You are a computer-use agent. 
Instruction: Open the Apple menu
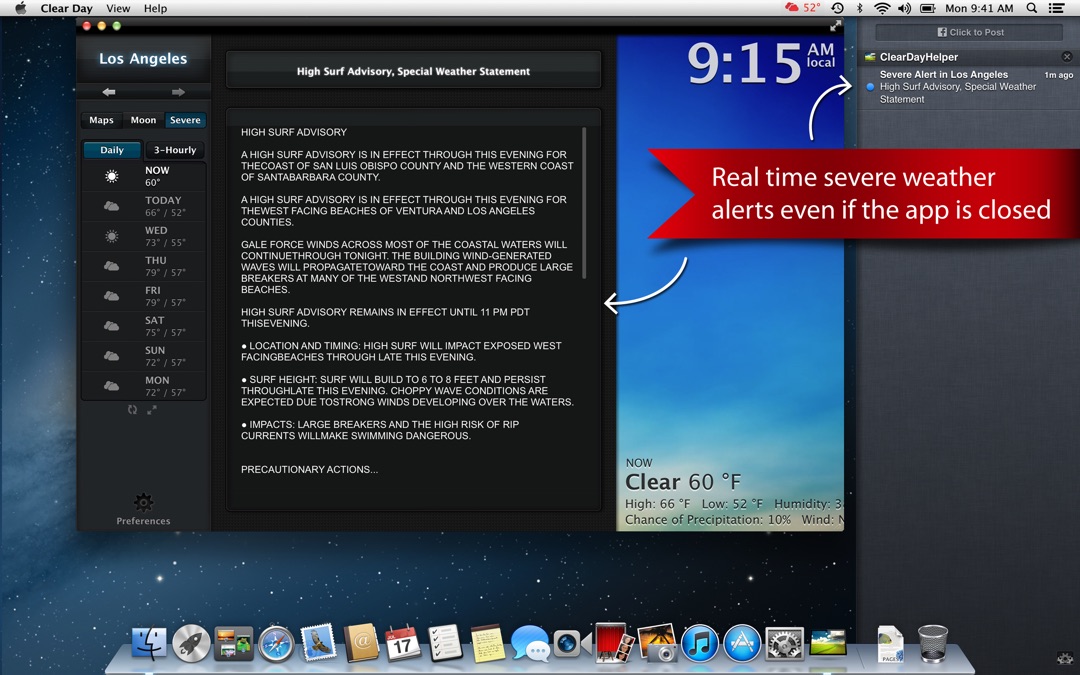(x=21, y=8)
